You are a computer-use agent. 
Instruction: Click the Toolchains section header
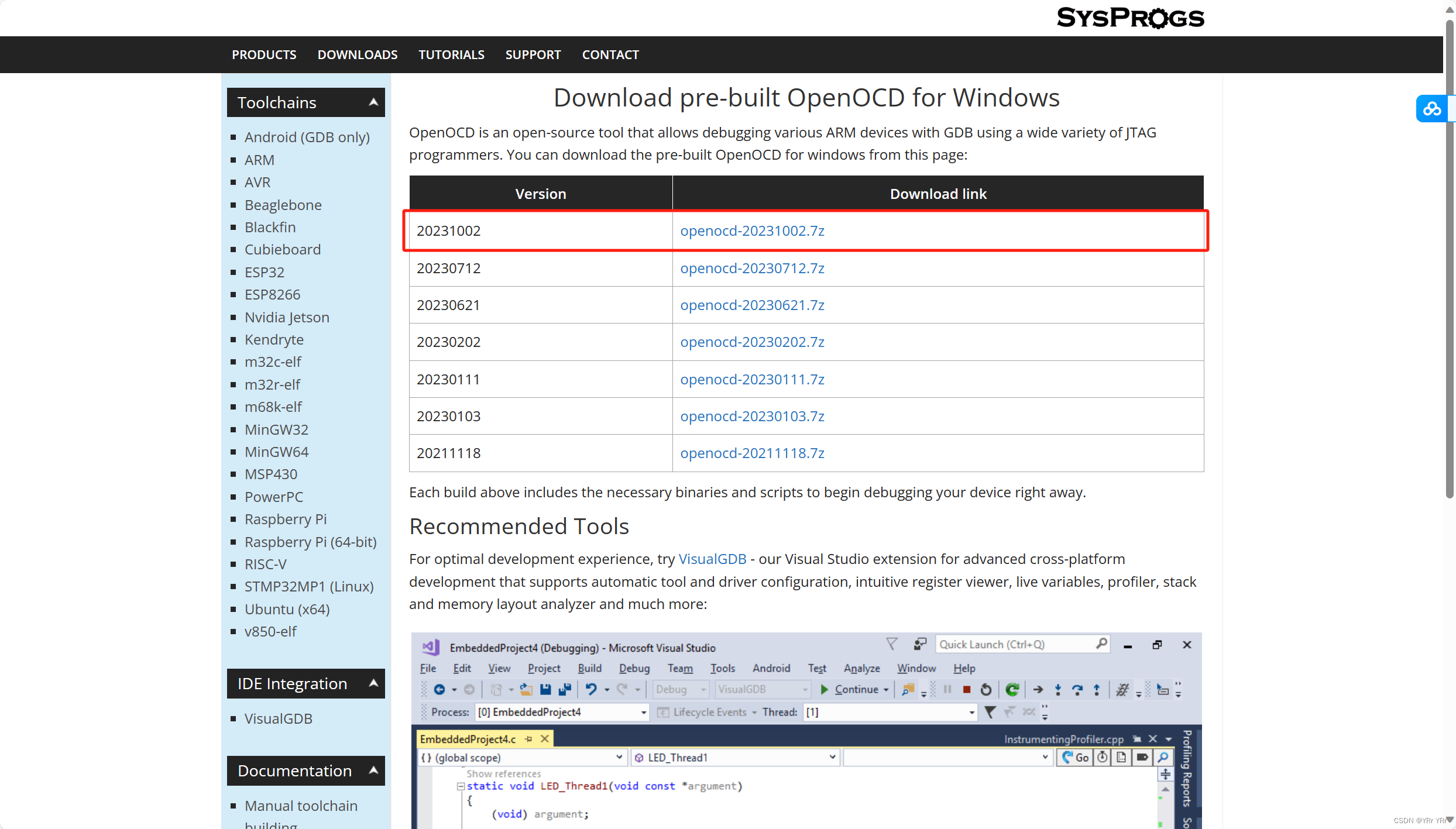tap(306, 102)
